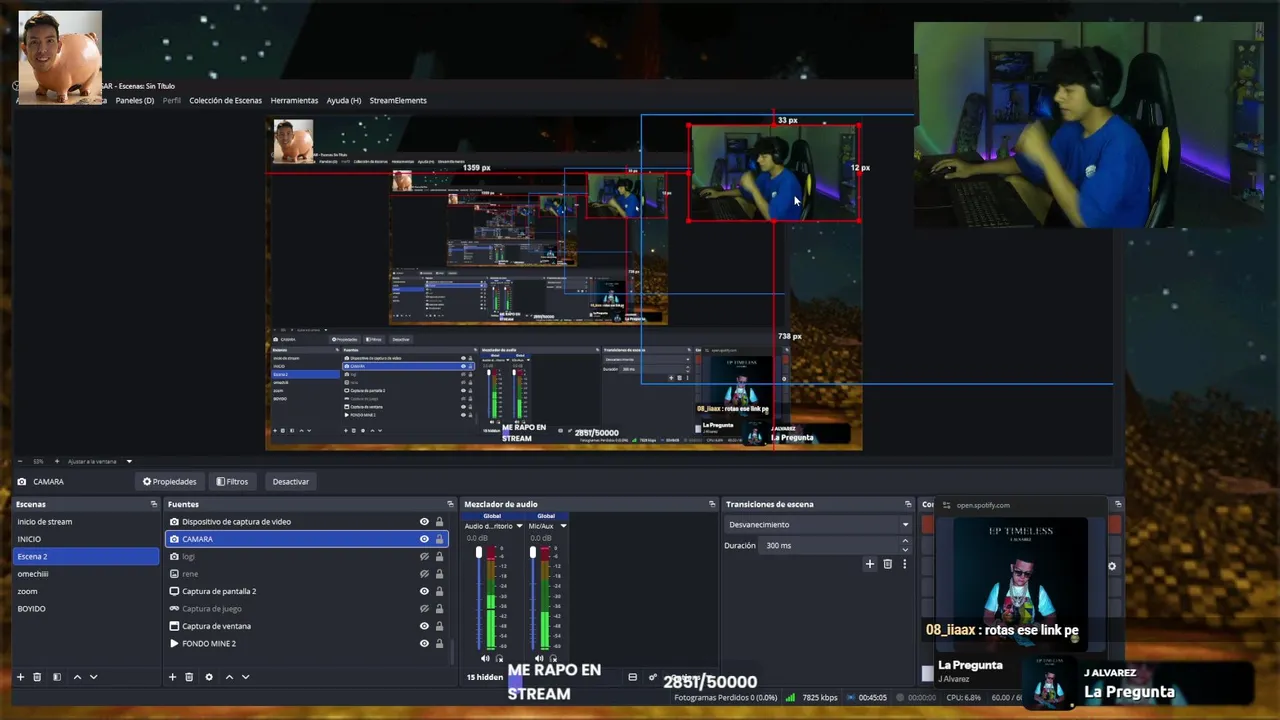Open the Perfil menu
The width and height of the screenshot is (1280, 720).
tap(172, 100)
